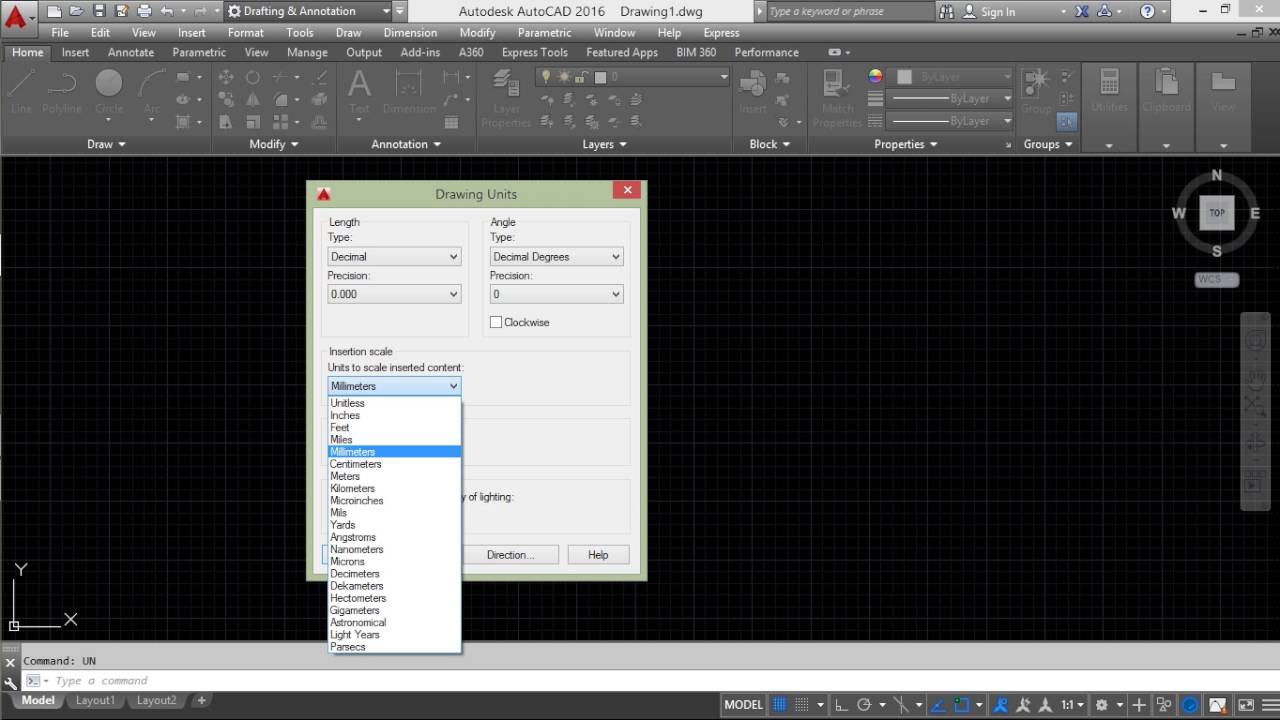This screenshot has height=720, width=1280.
Task: Click the New drawing icon in quick access toolbar
Action: tap(54, 12)
